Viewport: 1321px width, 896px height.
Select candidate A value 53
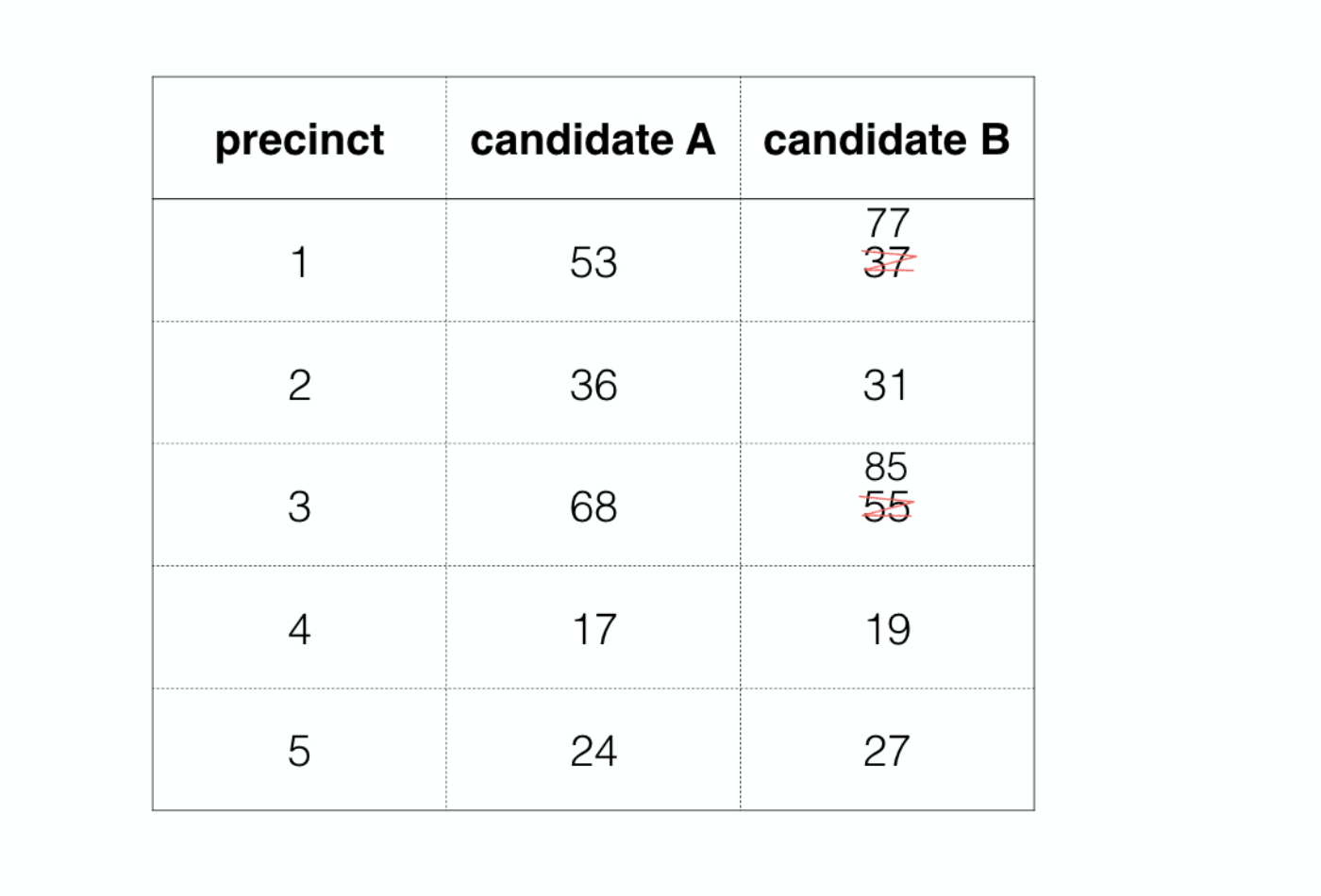coord(594,262)
